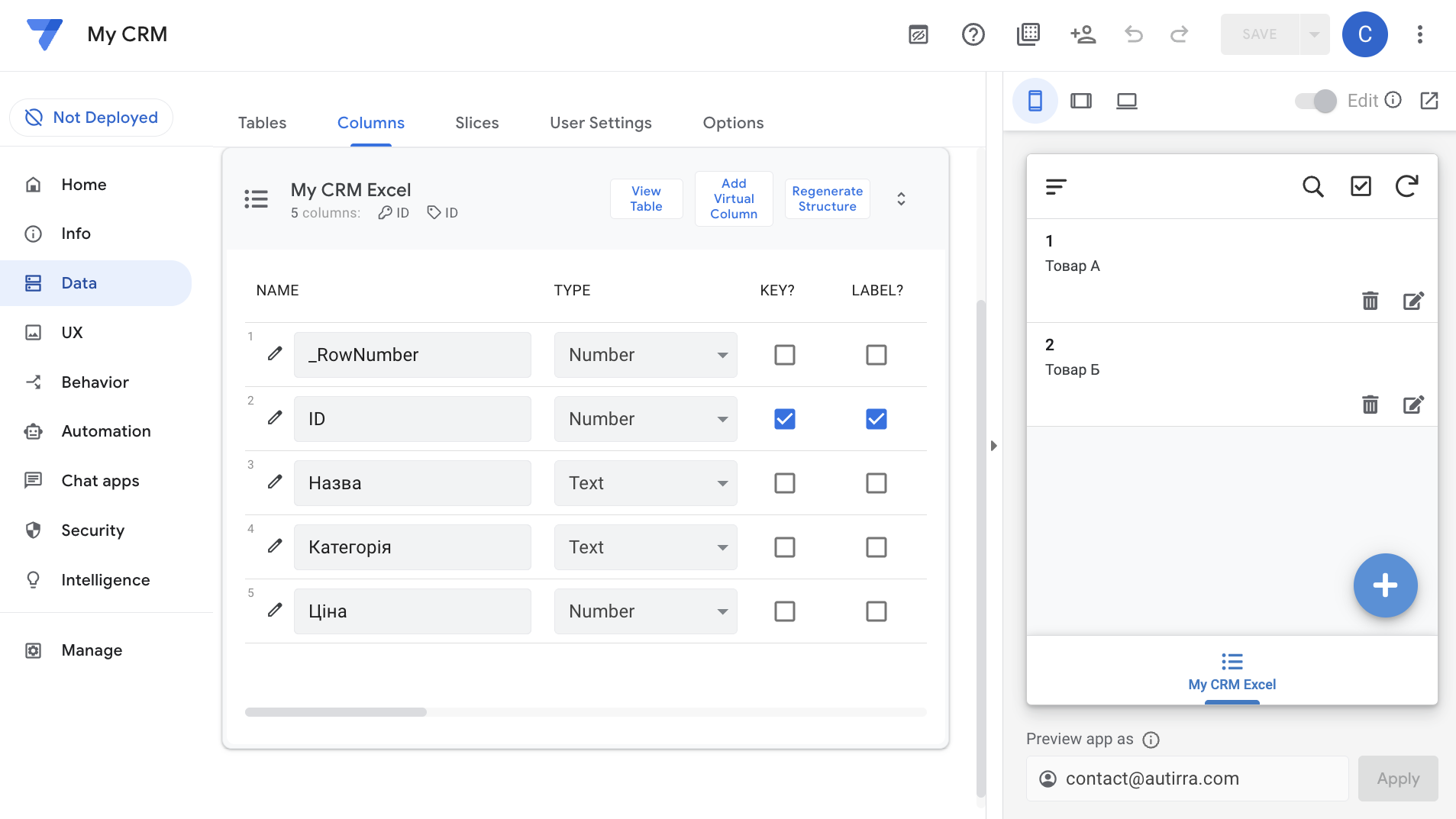Open the type dropdown for Категорія column
Image resolution: width=1456 pixels, height=819 pixels.
[x=645, y=547]
